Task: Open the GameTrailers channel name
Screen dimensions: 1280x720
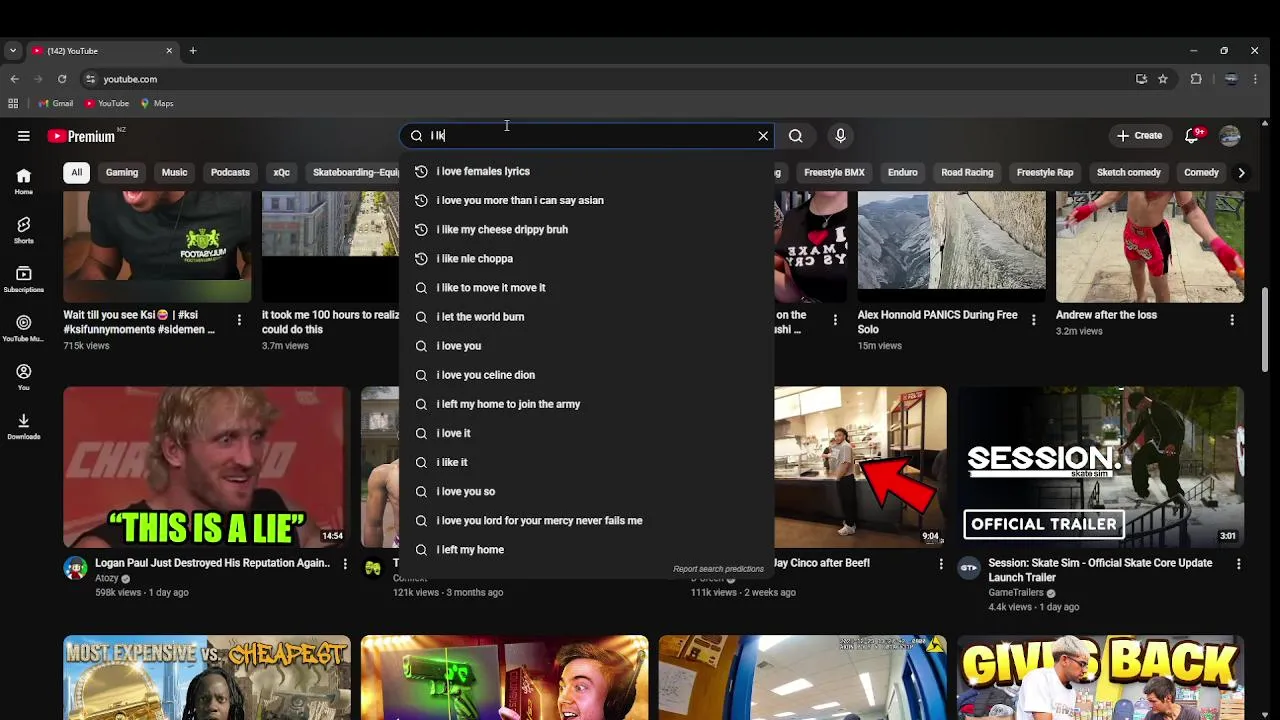Action: click(1016, 592)
